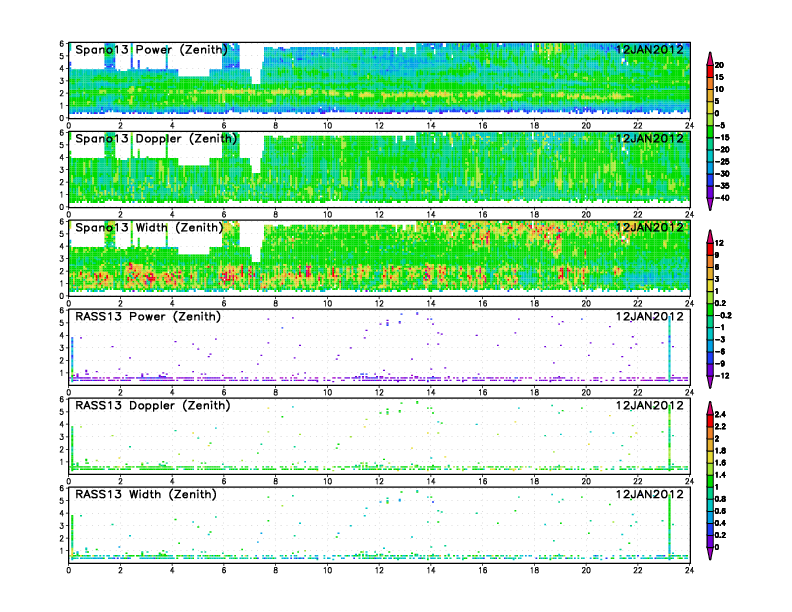
Task: Click the "1.8" label on the bottom color bar
Action: click(720, 451)
